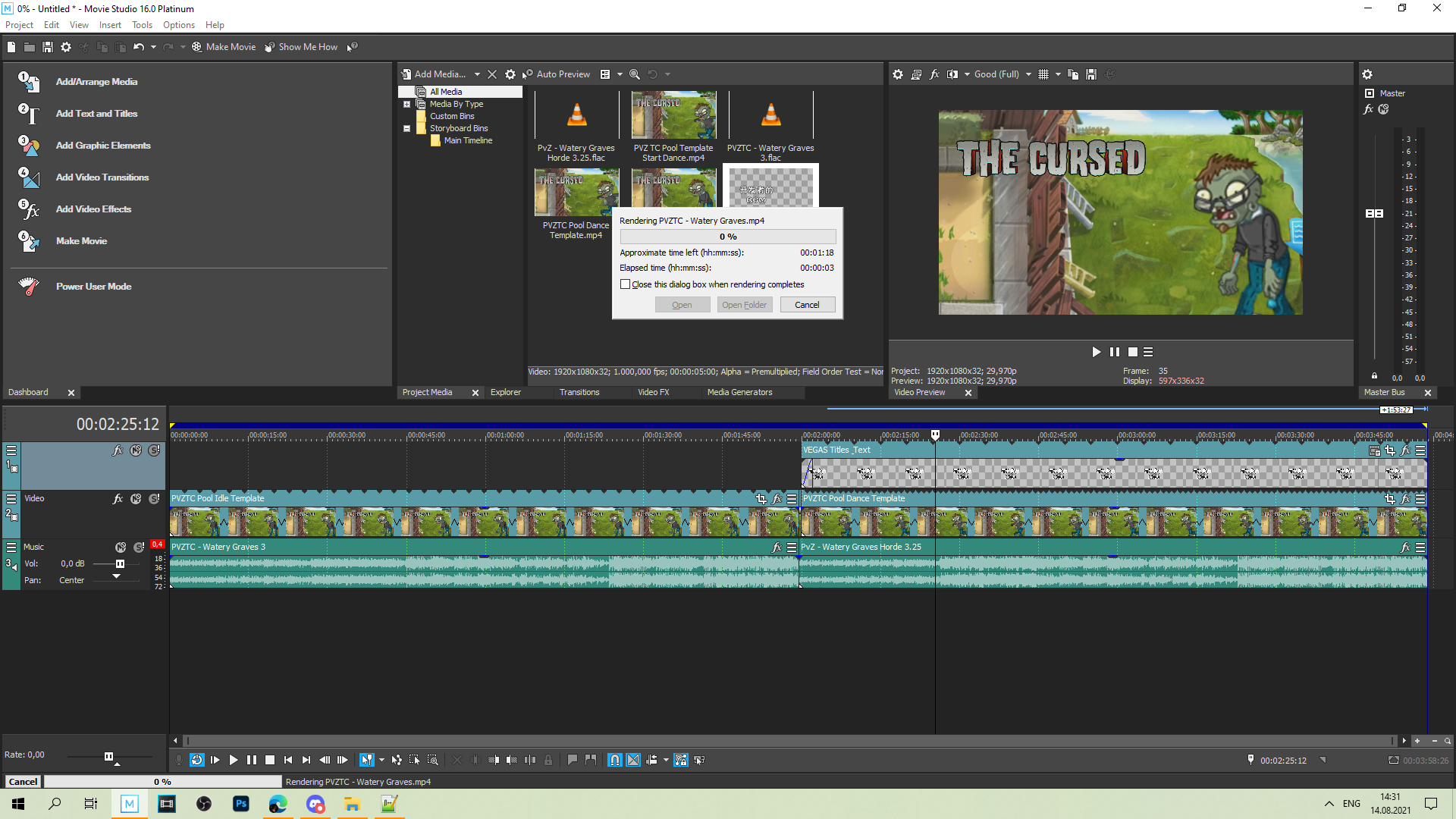1456x819 pixels.
Task: Switch to the Transitions tab
Action: [x=579, y=392]
